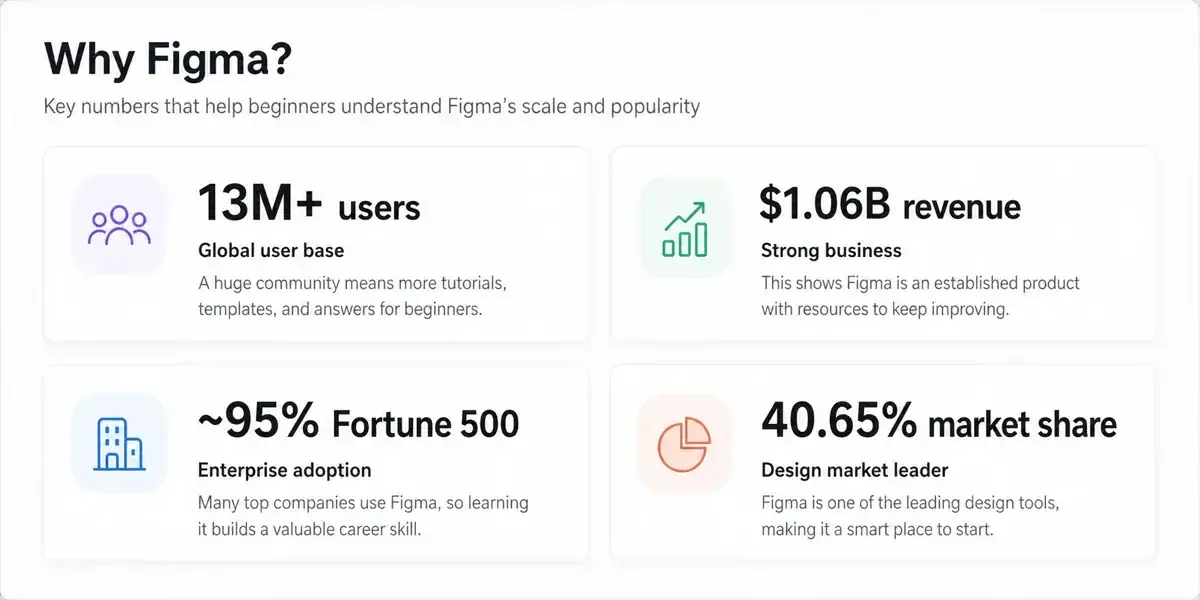Click the words 'market share' beside 40.65%
Viewport: 1200px width, 600px height.
pos(1022,424)
